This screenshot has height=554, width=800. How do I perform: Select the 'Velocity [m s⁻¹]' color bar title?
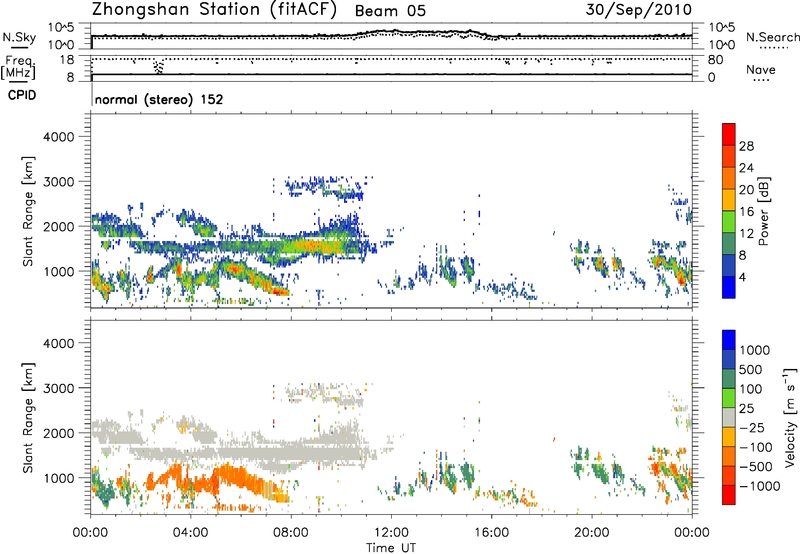790,417
